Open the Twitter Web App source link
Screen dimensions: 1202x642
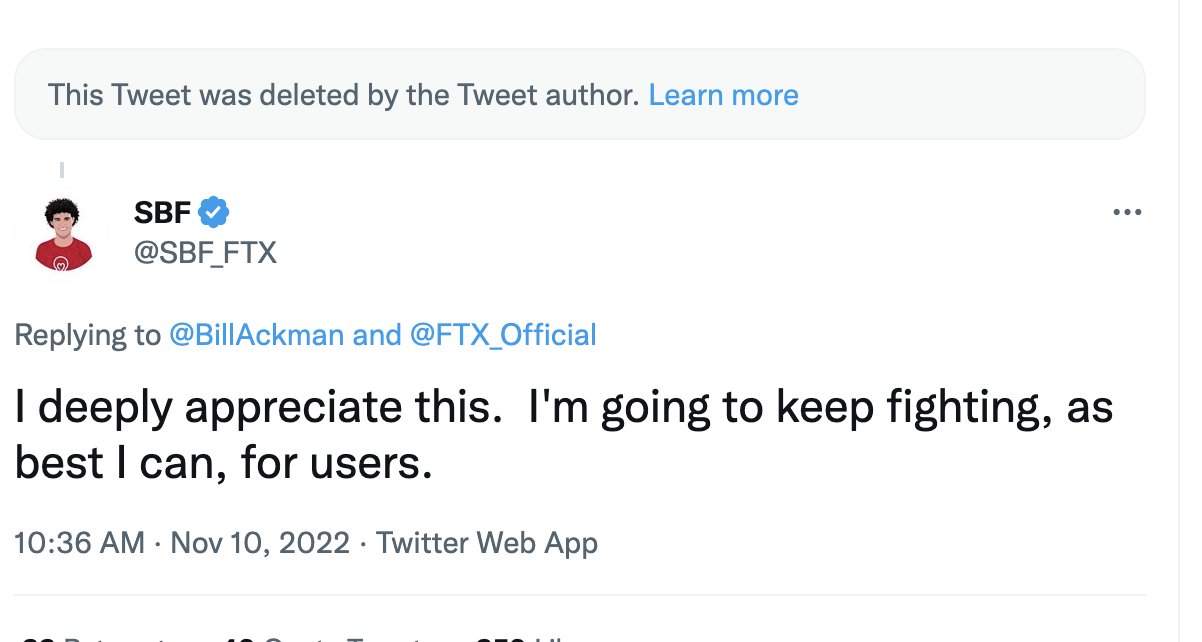point(487,543)
